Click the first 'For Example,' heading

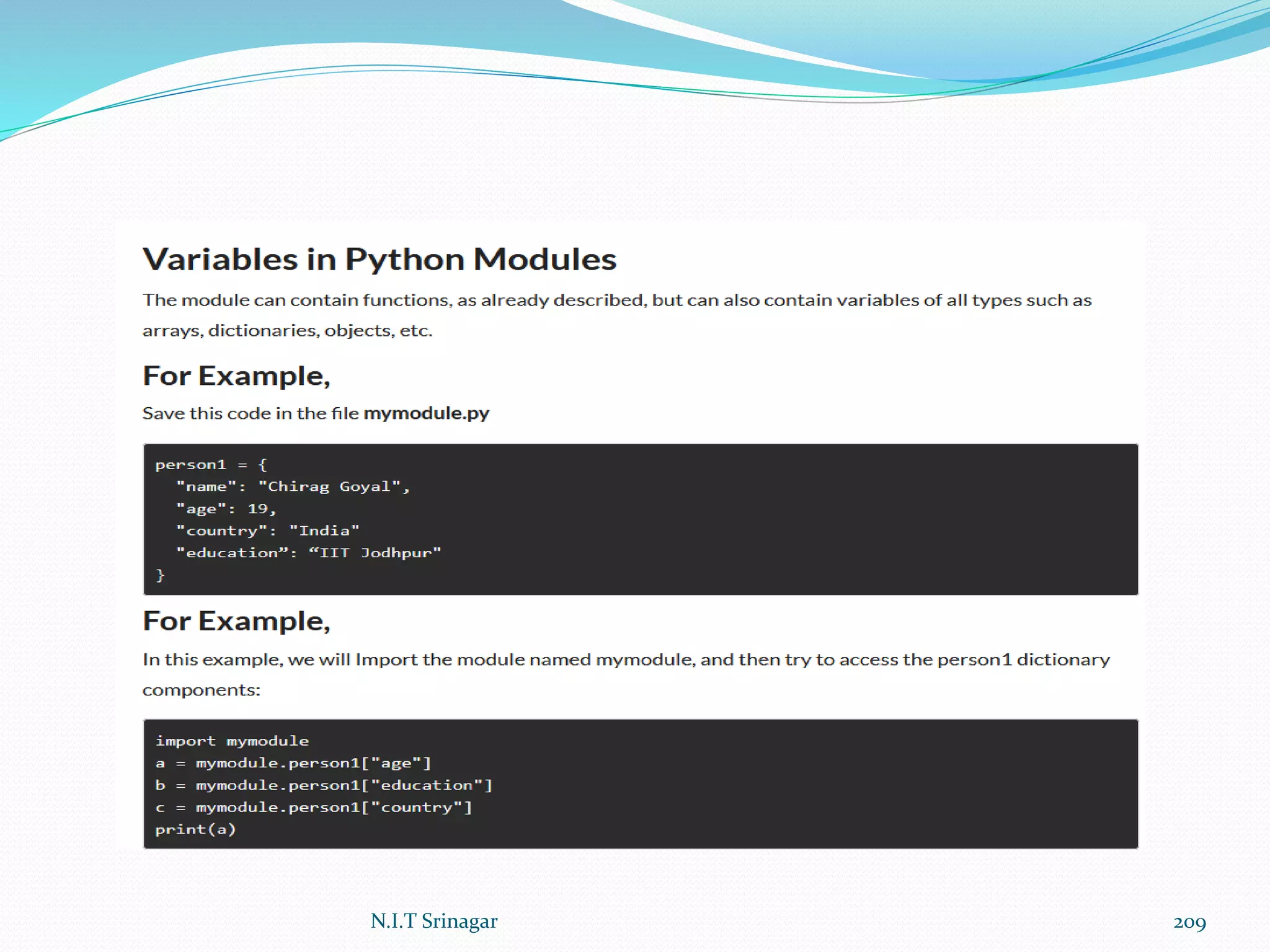click(x=236, y=376)
